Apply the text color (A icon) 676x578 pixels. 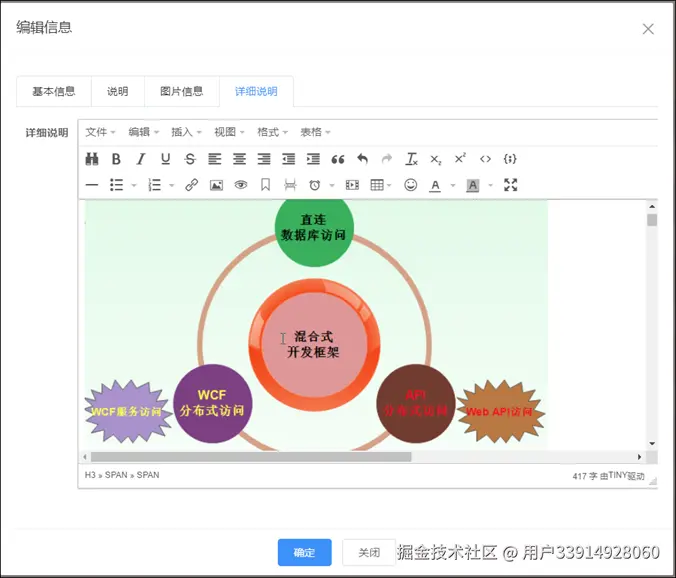(435, 185)
